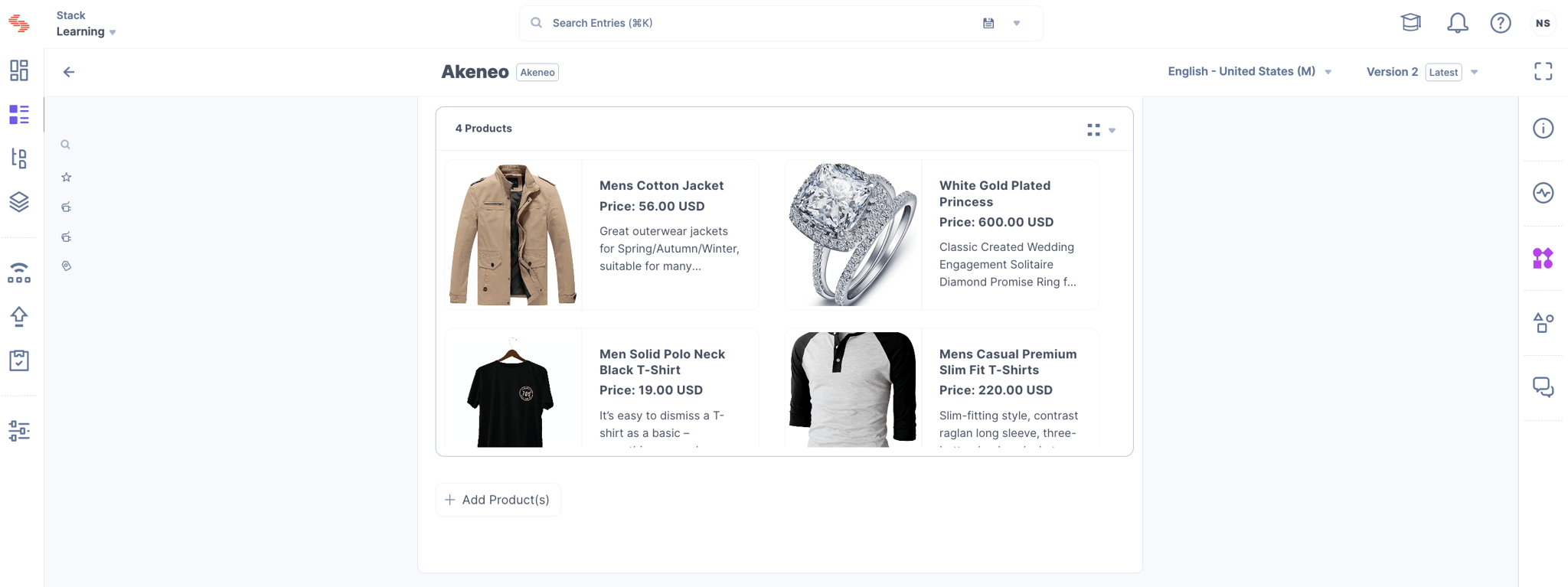Open the Settings sliders icon in sidebar
The width and height of the screenshot is (1568, 587).
pyautogui.click(x=19, y=431)
